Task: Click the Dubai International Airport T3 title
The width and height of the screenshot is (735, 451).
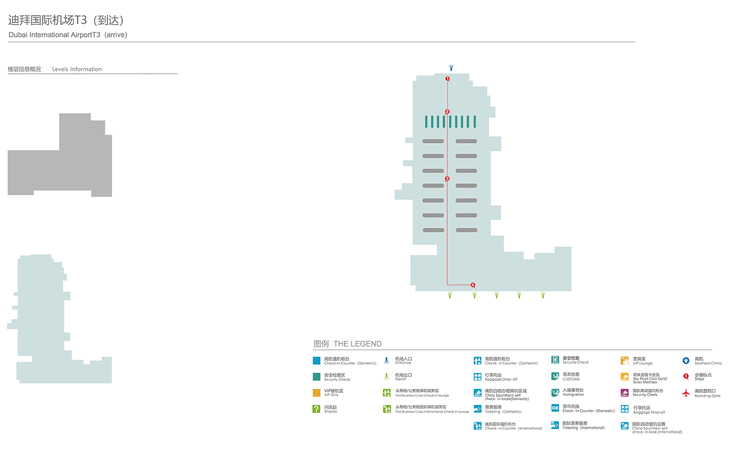Action: point(67,20)
